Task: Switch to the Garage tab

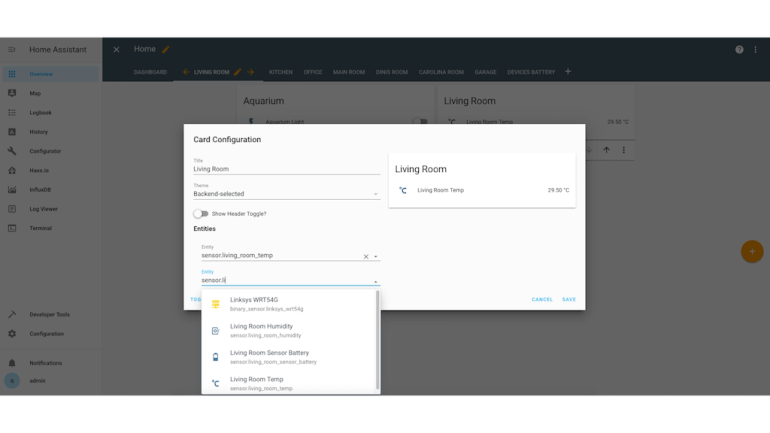Action: 486,72
